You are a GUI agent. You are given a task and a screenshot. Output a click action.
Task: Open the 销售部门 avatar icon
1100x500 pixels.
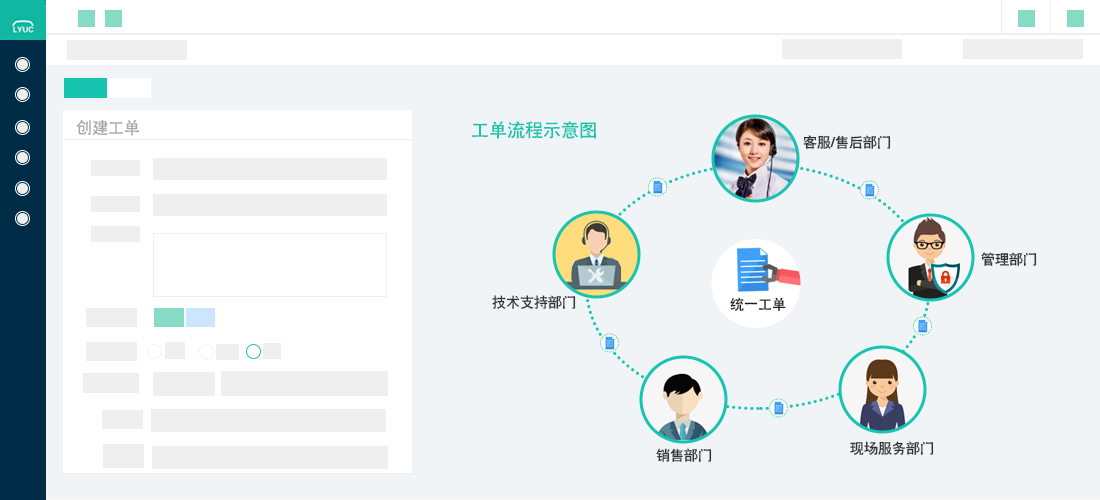click(x=683, y=399)
